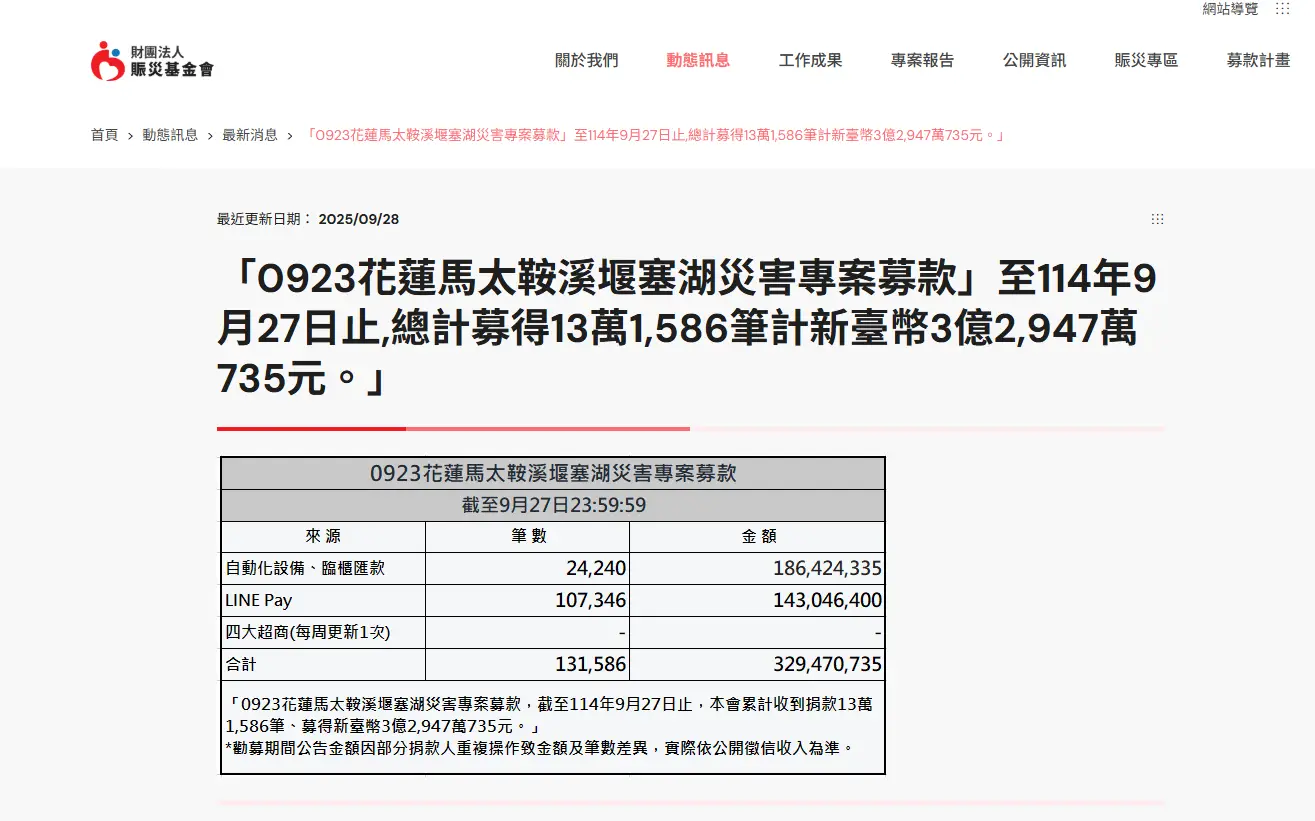Click 動態訊息 breadcrumb link
1315x821 pixels.
(170, 135)
